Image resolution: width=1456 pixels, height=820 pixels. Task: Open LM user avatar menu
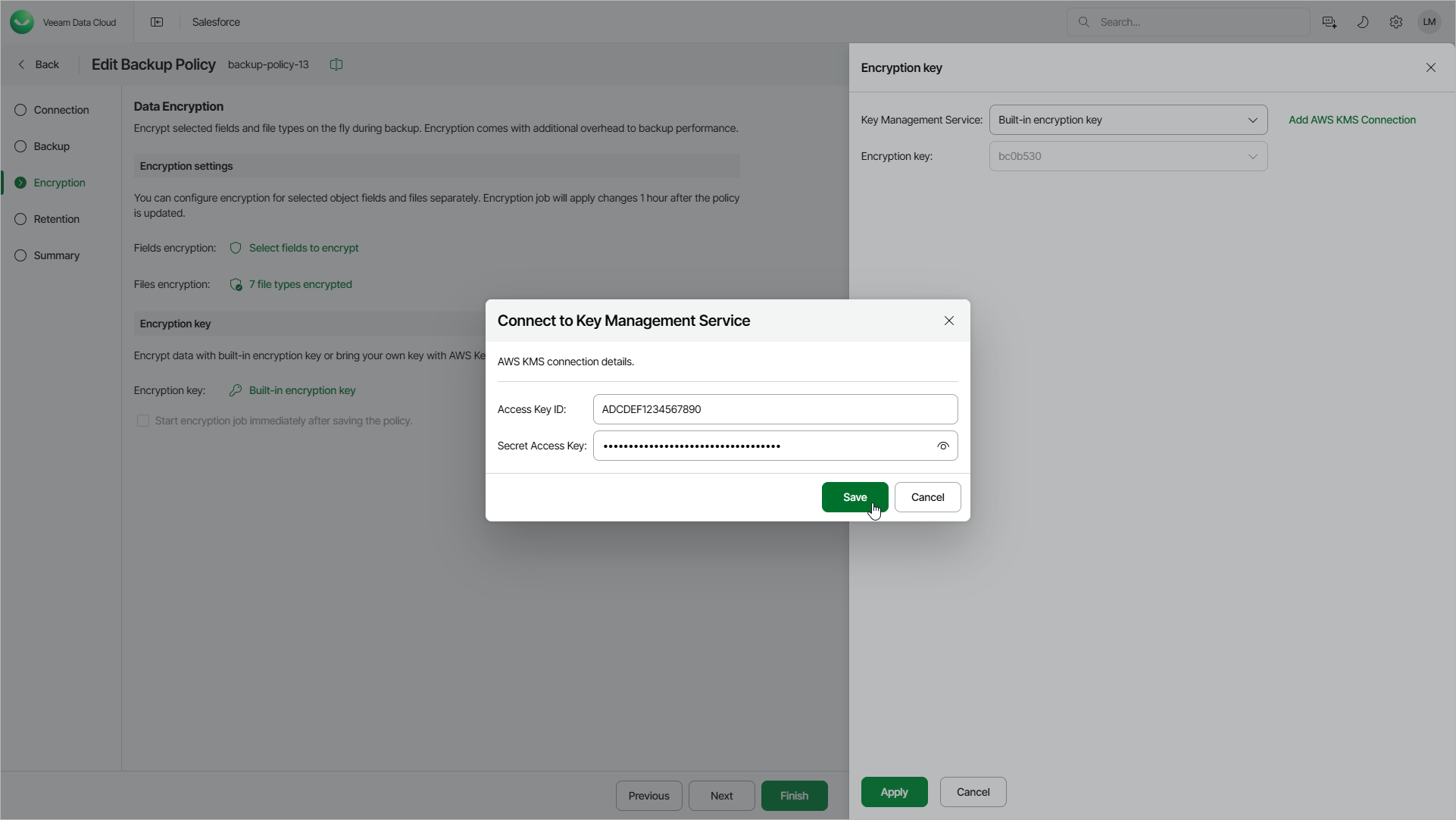tap(1429, 22)
